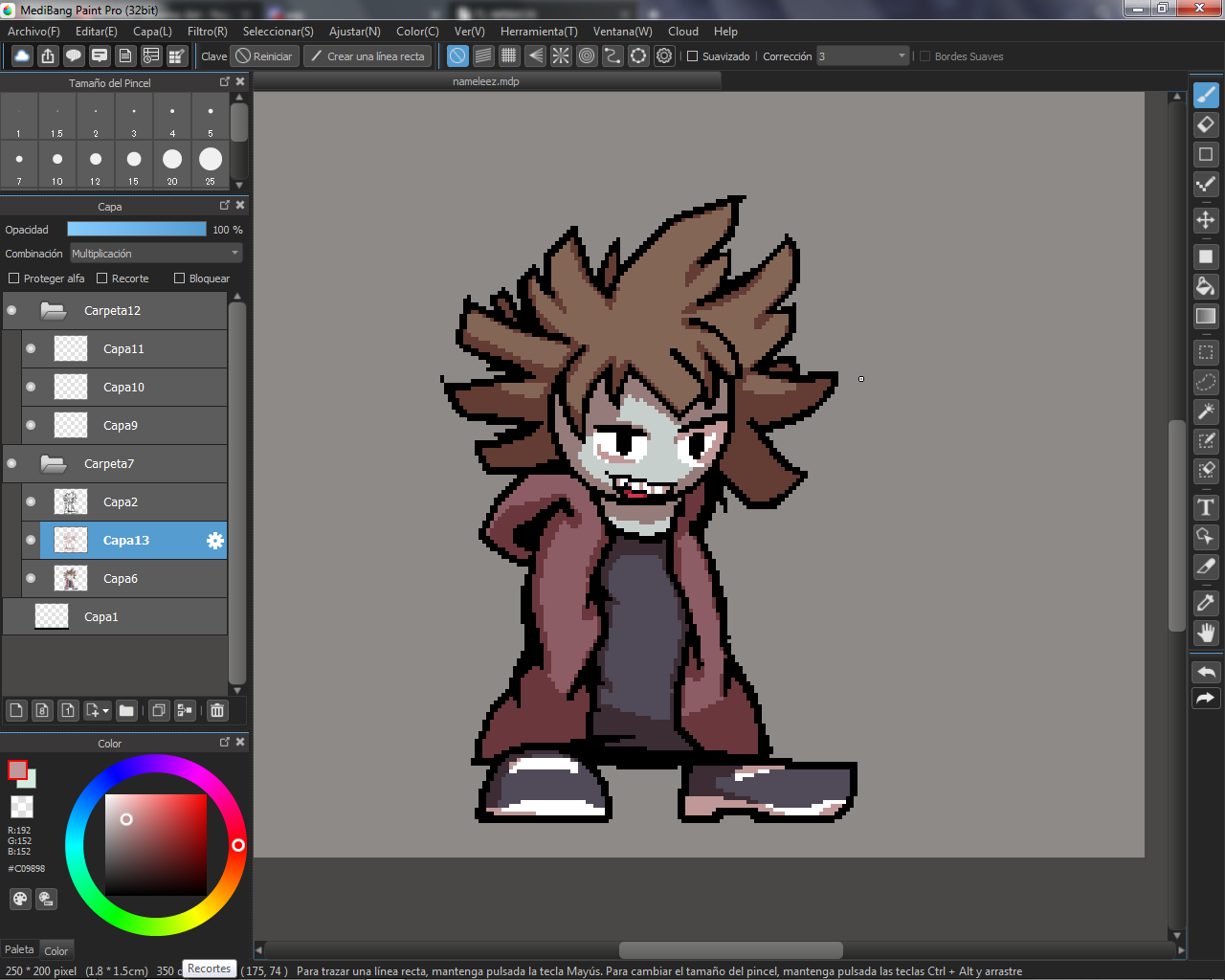Pick transparent color swatch
The width and height of the screenshot is (1225, 980).
click(x=21, y=807)
